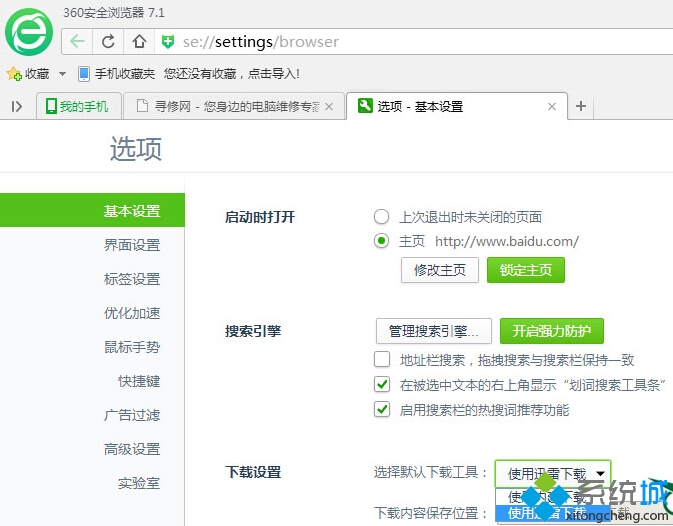
Task: Click the back navigation arrow
Action: point(78,42)
